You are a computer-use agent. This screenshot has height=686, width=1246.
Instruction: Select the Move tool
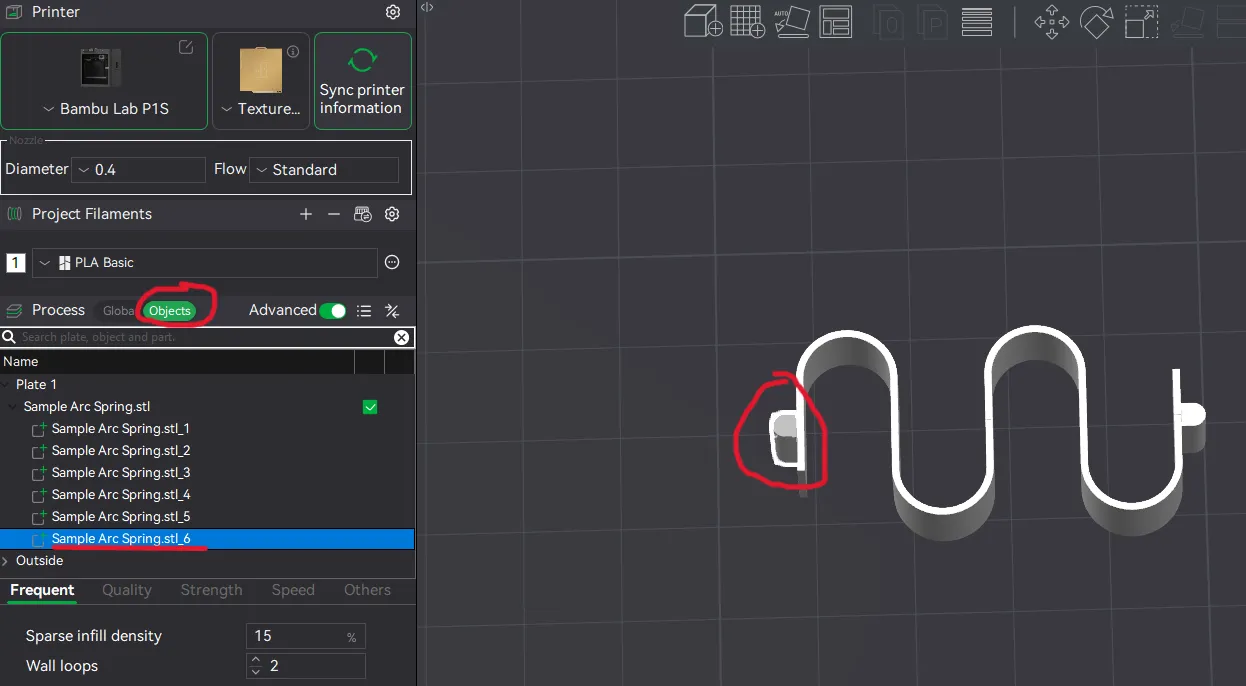coord(1051,22)
